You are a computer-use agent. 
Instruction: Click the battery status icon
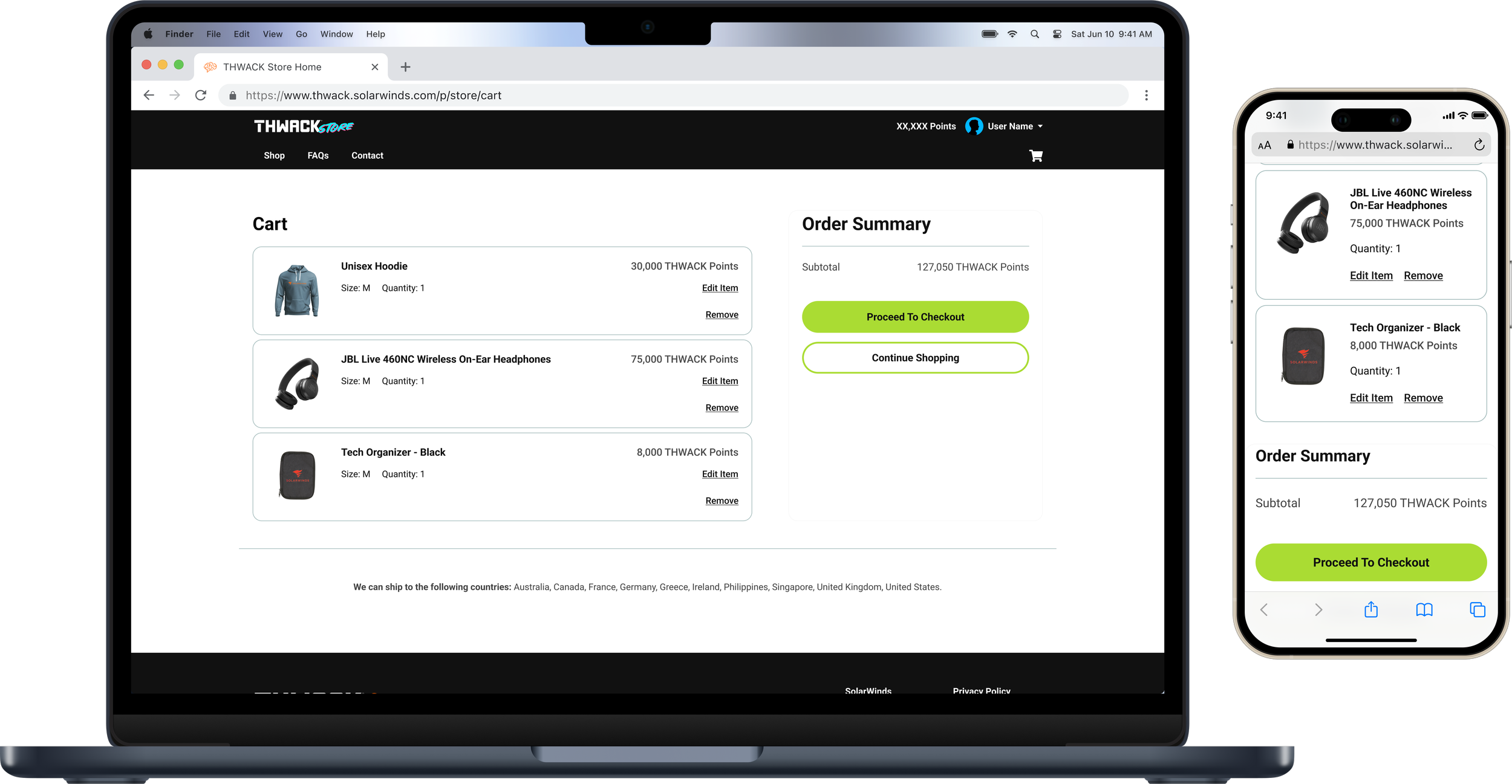point(989,34)
